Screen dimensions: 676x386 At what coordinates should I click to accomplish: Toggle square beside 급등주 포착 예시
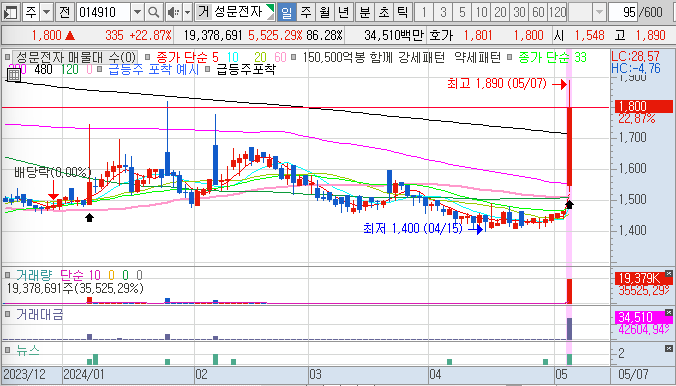point(100,69)
